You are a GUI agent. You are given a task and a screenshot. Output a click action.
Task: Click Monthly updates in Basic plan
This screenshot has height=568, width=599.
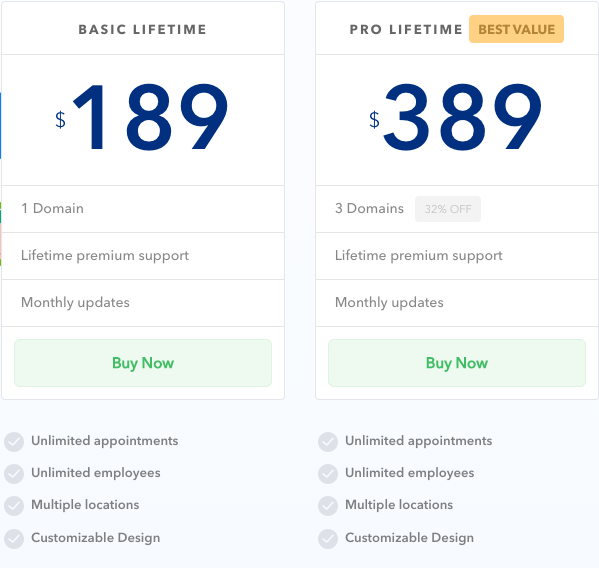[x=75, y=303]
